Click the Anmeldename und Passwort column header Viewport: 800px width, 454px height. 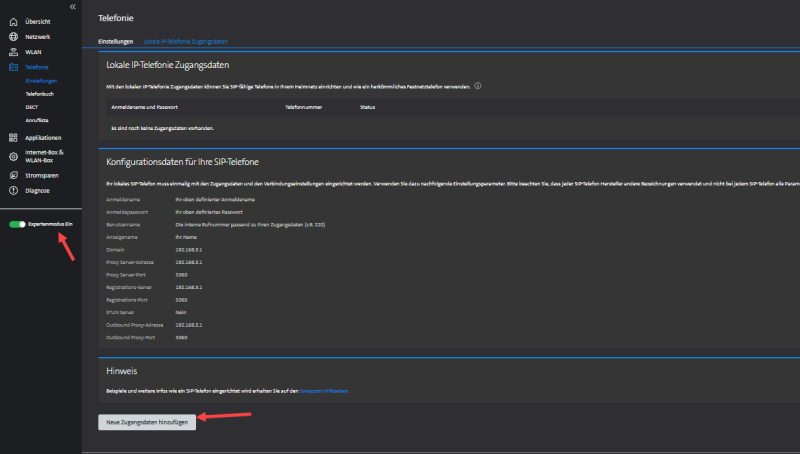point(145,105)
